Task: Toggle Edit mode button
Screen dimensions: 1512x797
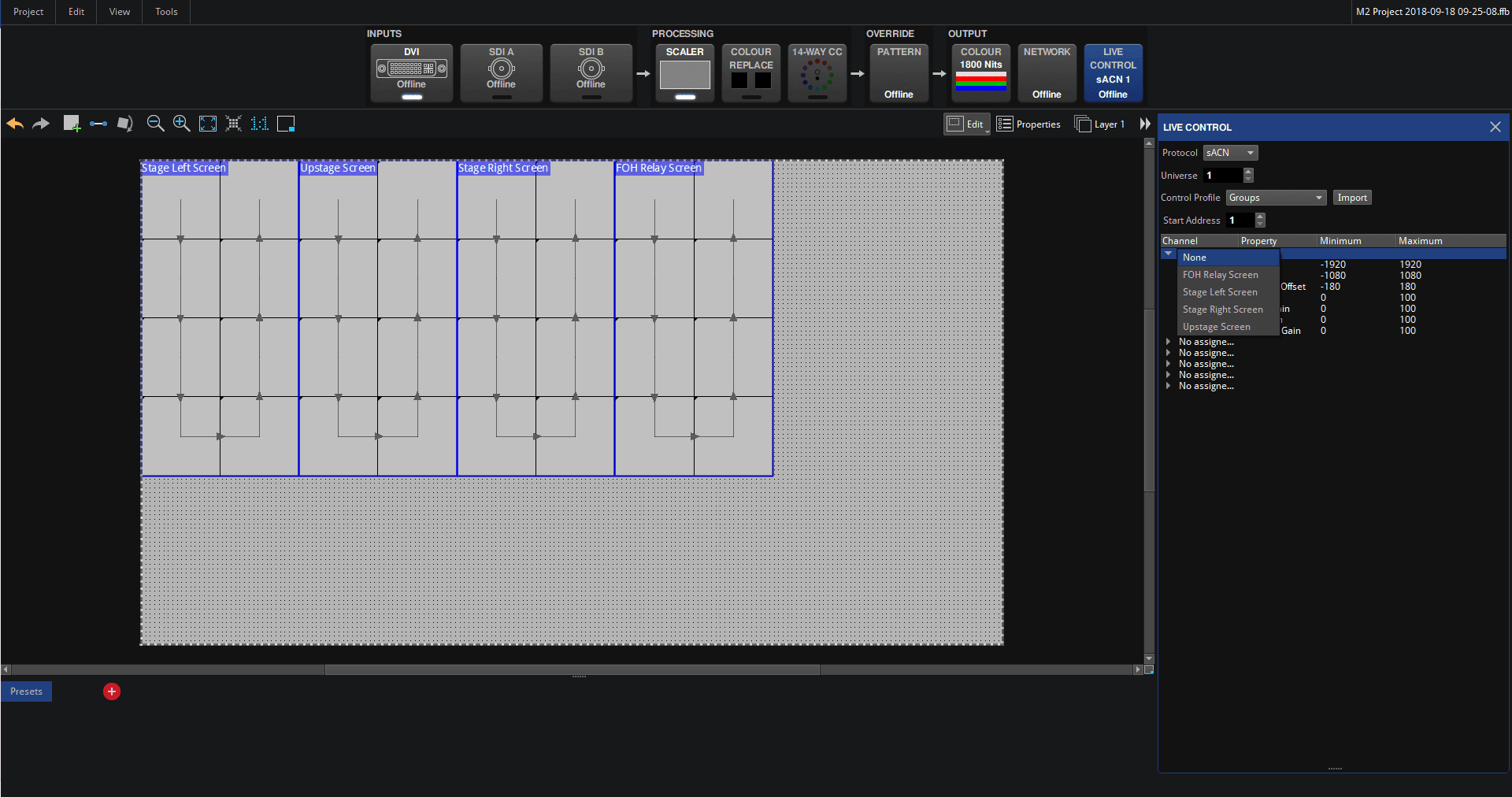Action: click(x=966, y=124)
